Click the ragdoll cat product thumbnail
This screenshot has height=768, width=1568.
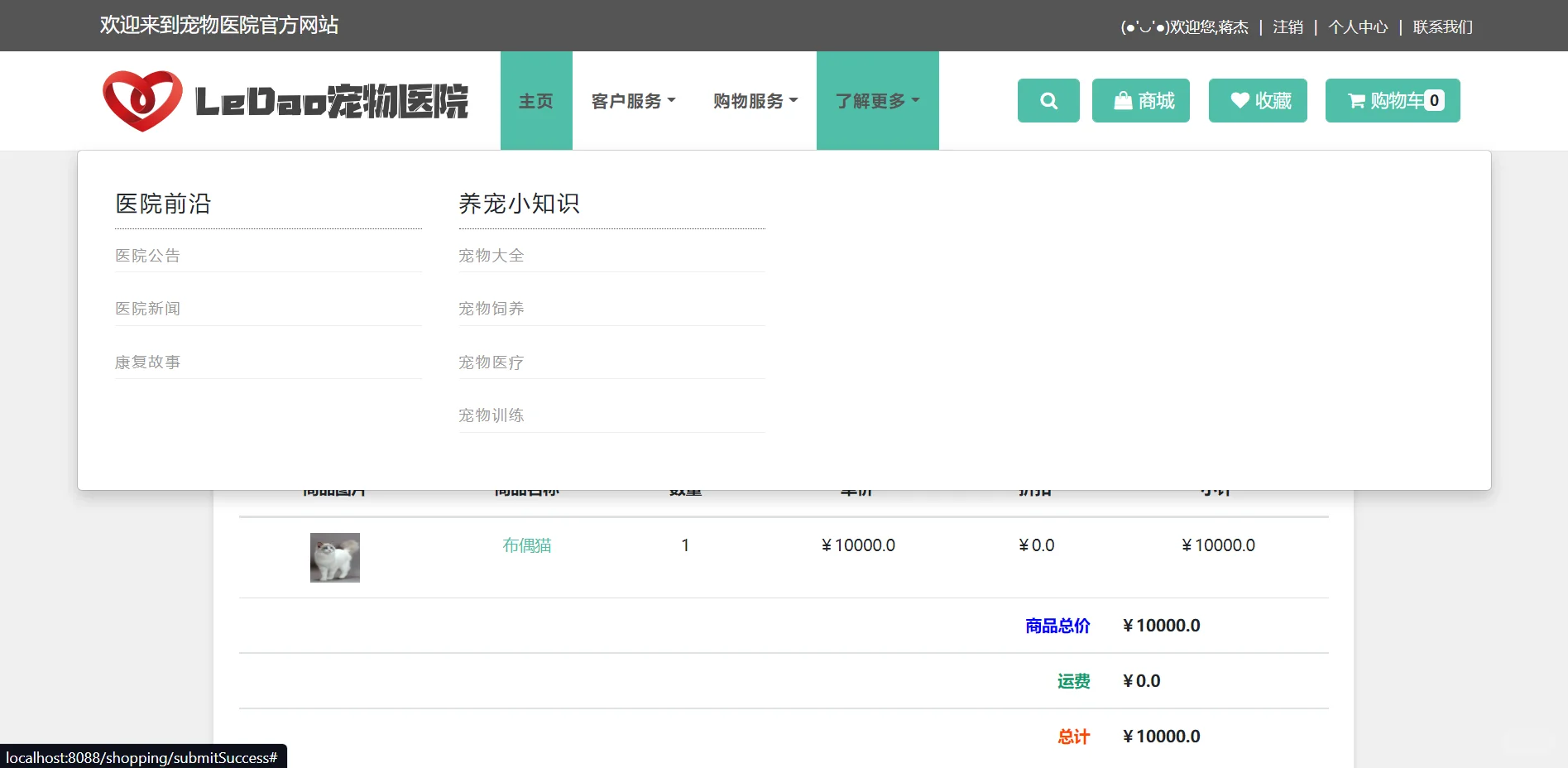pos(334,557)
